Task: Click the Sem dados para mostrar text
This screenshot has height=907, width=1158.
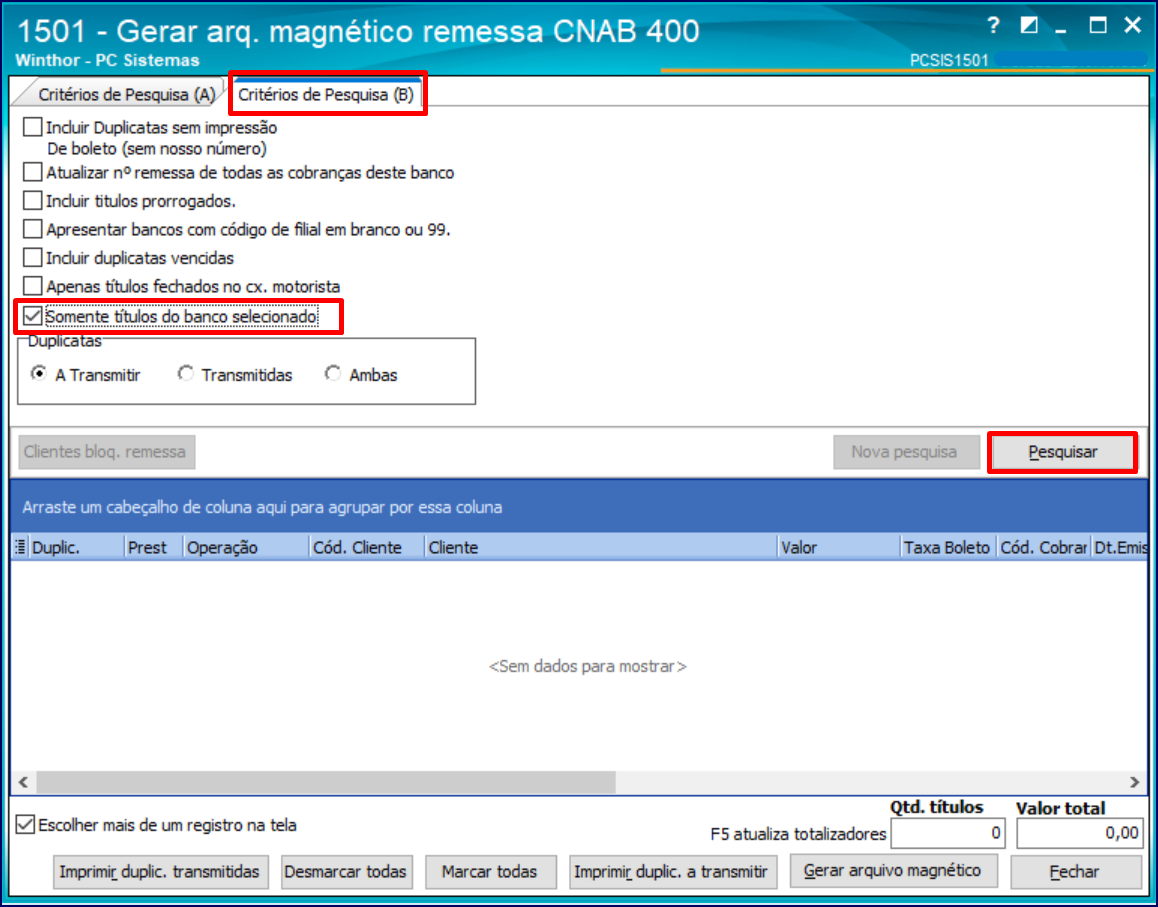Action: pyautogui.click(x=588, y=666)
